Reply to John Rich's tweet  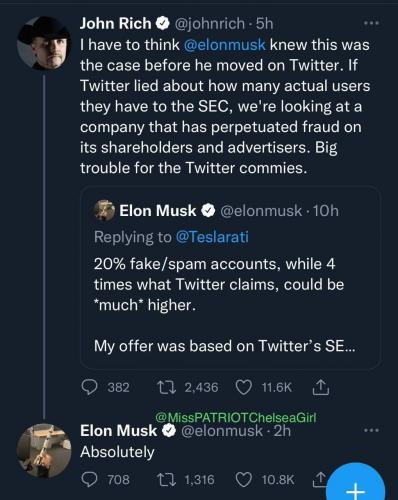(89, 387)
